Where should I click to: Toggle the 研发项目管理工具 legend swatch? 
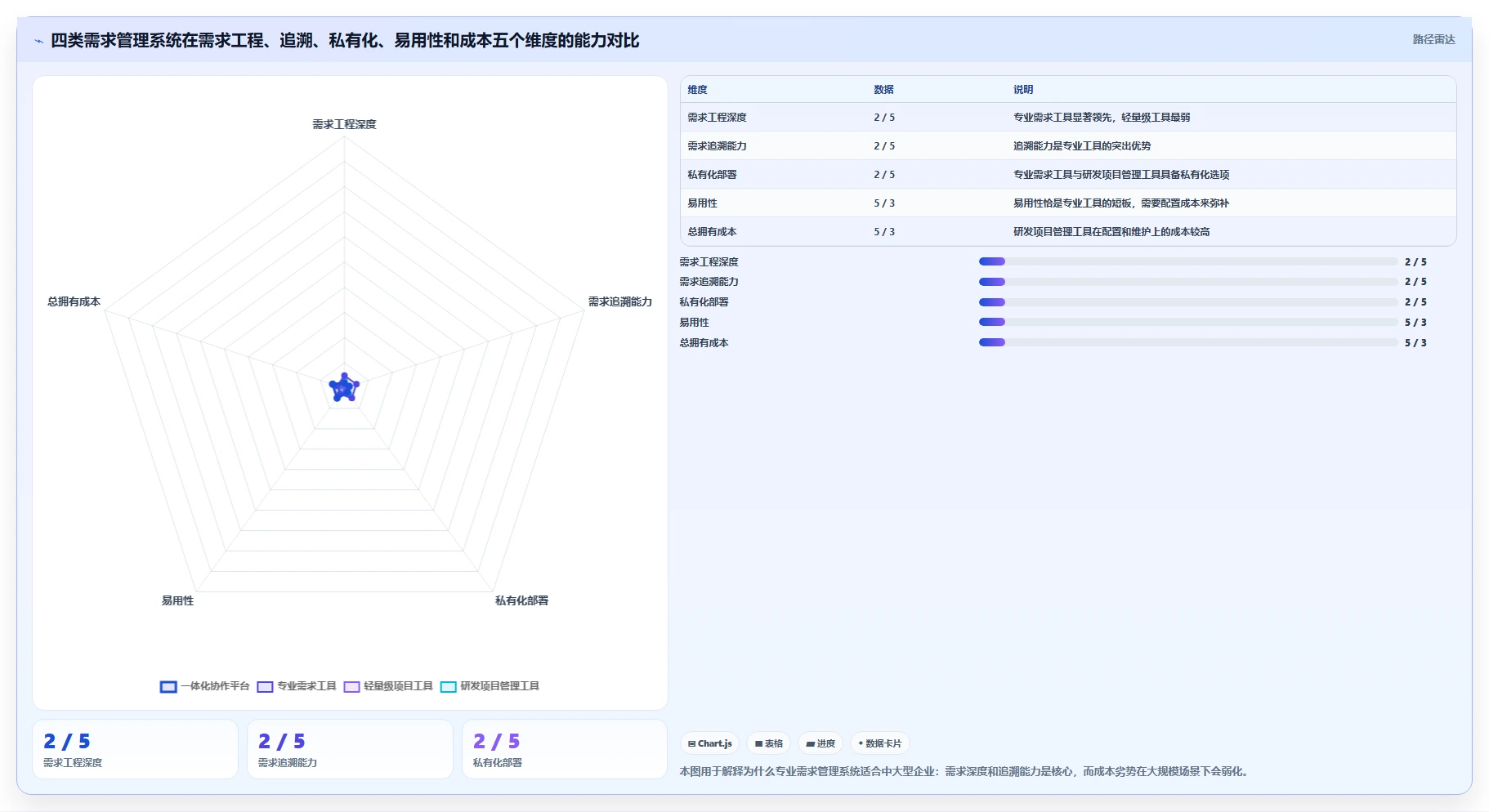[x=448, y=686]
